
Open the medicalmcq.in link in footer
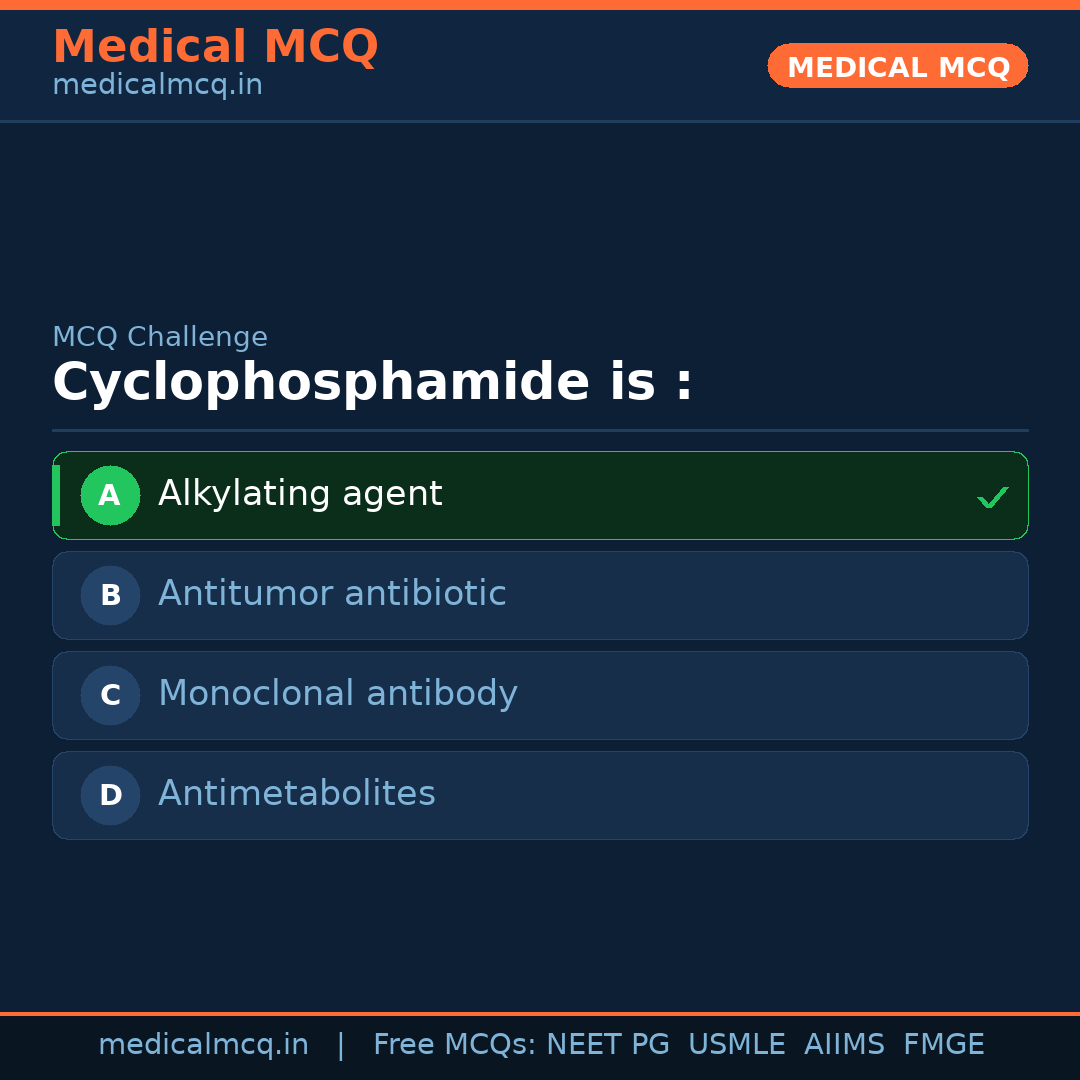coord(203,1045)
